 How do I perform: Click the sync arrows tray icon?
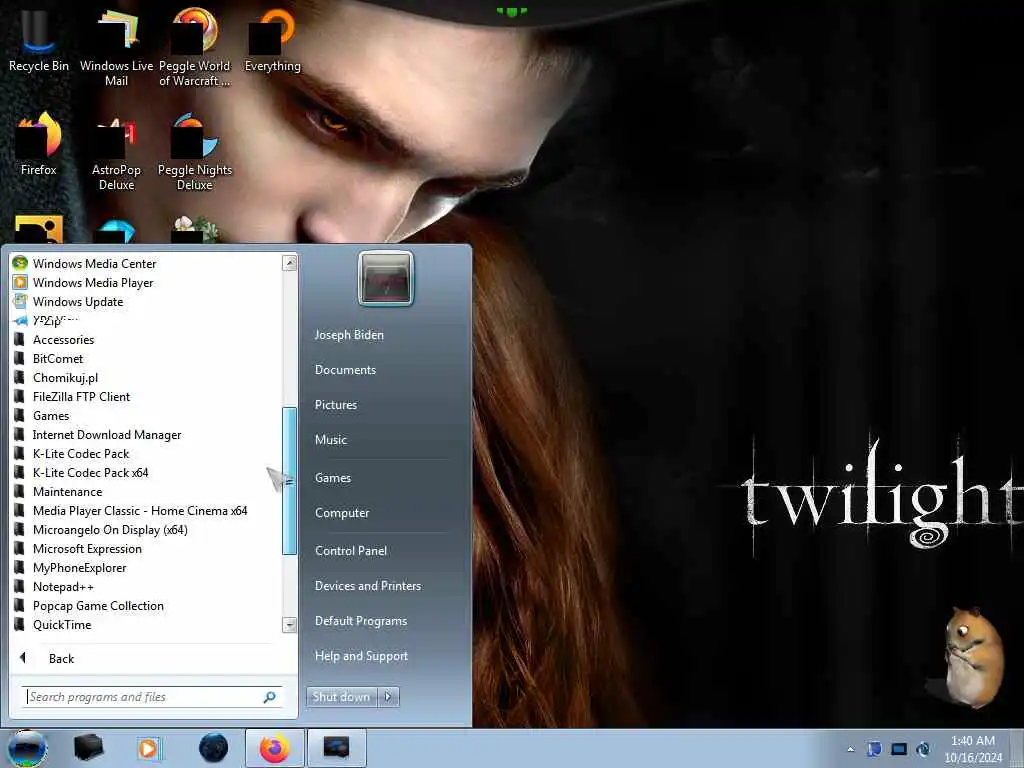(923, 749)
